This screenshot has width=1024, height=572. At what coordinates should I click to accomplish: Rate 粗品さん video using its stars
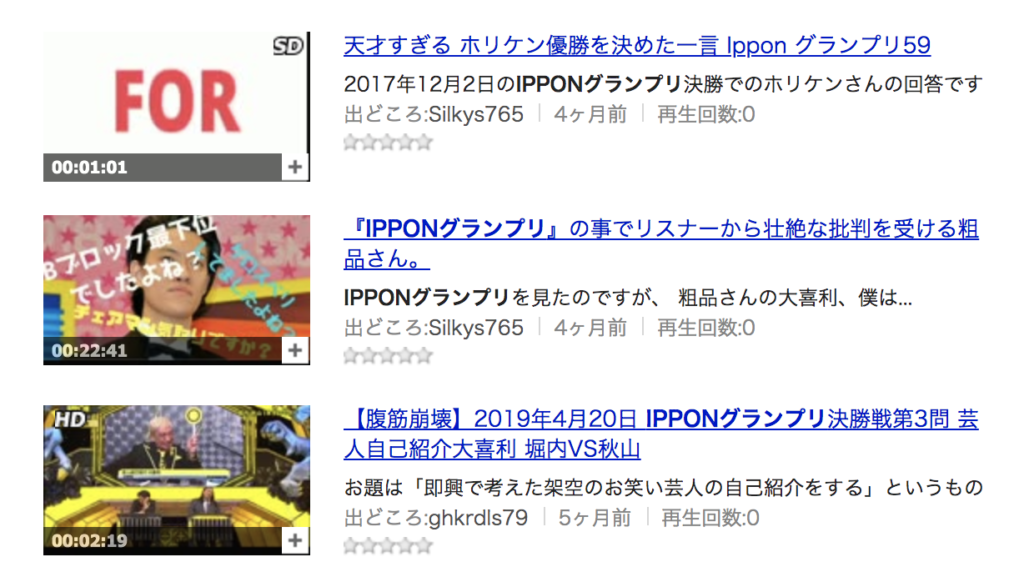pyautogui.click(x=388, y=355)
